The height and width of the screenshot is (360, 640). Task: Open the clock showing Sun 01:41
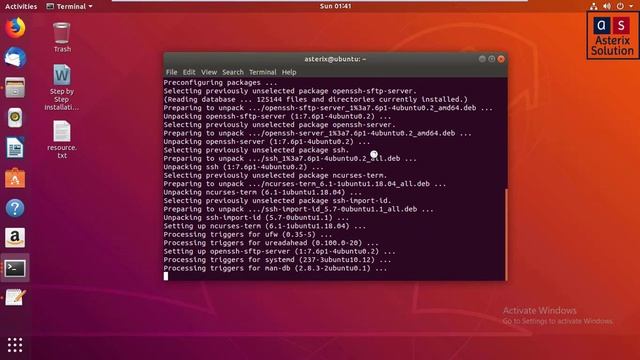335,6
